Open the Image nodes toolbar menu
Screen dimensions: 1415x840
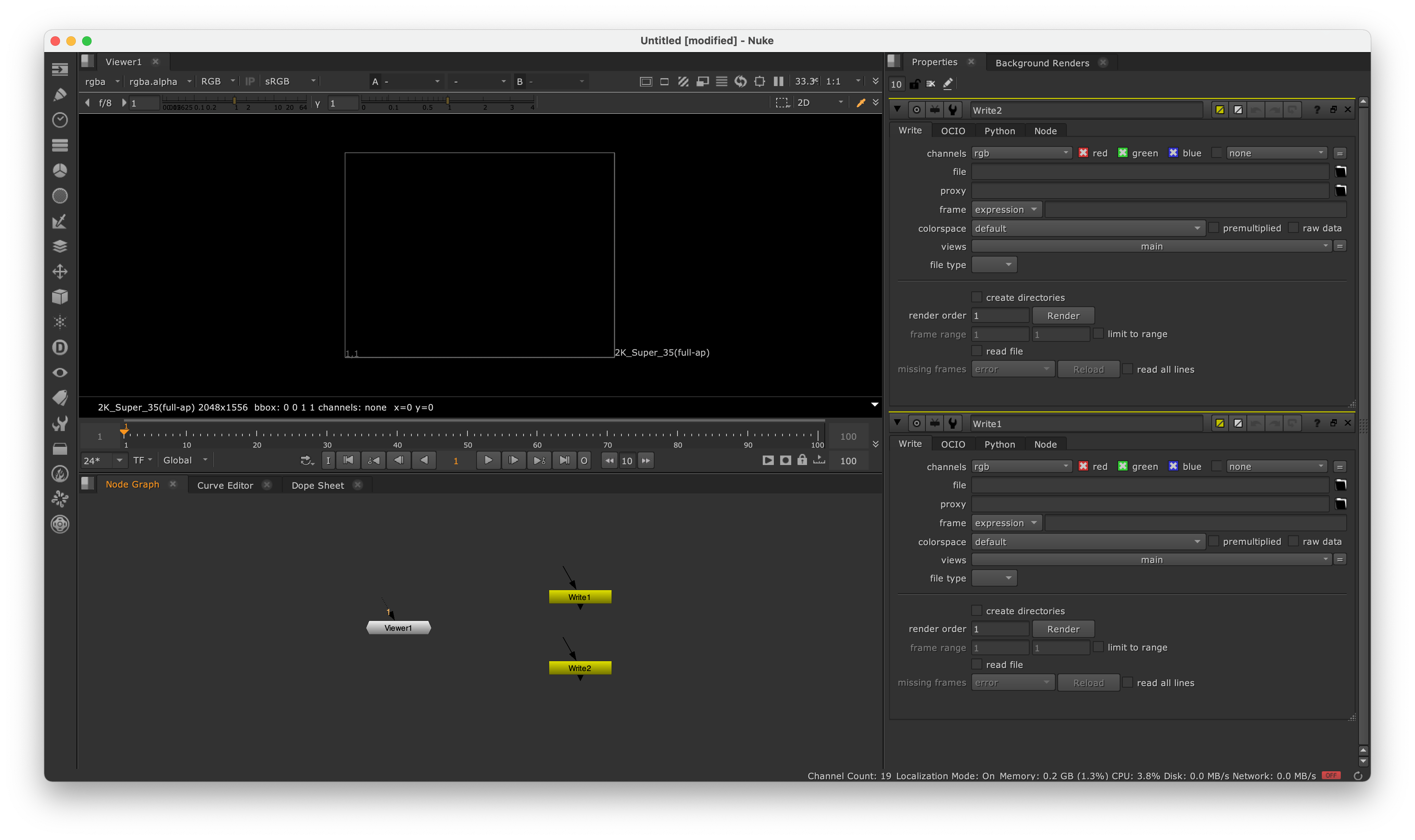point(60,69)
